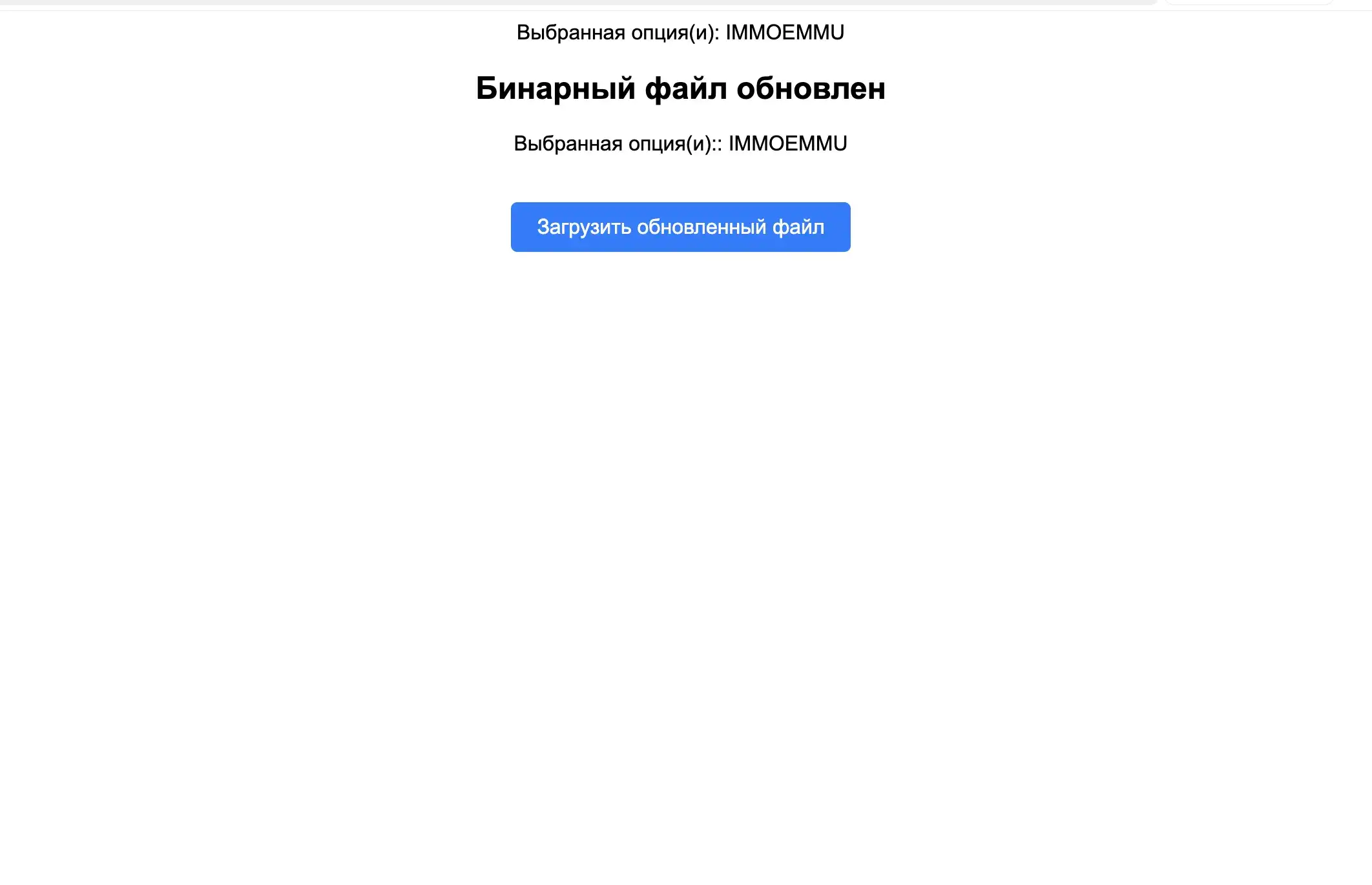Viewport: 1372px width, 885px height.
Task: Click the 'Загрузить обновленный файл' button
Action: pyautogui.click(x=680, y=227)
